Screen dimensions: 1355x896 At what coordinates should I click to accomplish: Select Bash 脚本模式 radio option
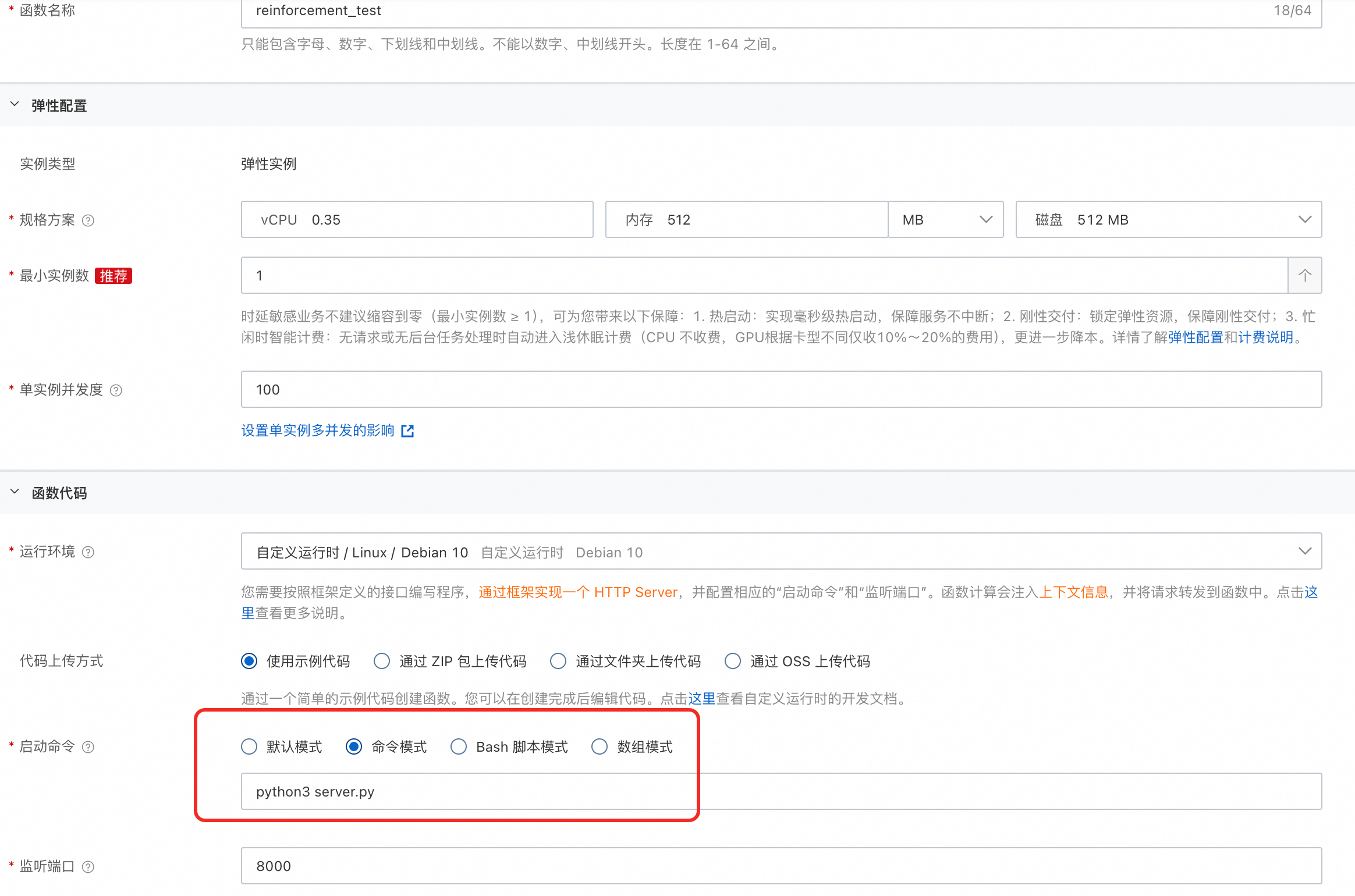(459, 746)
